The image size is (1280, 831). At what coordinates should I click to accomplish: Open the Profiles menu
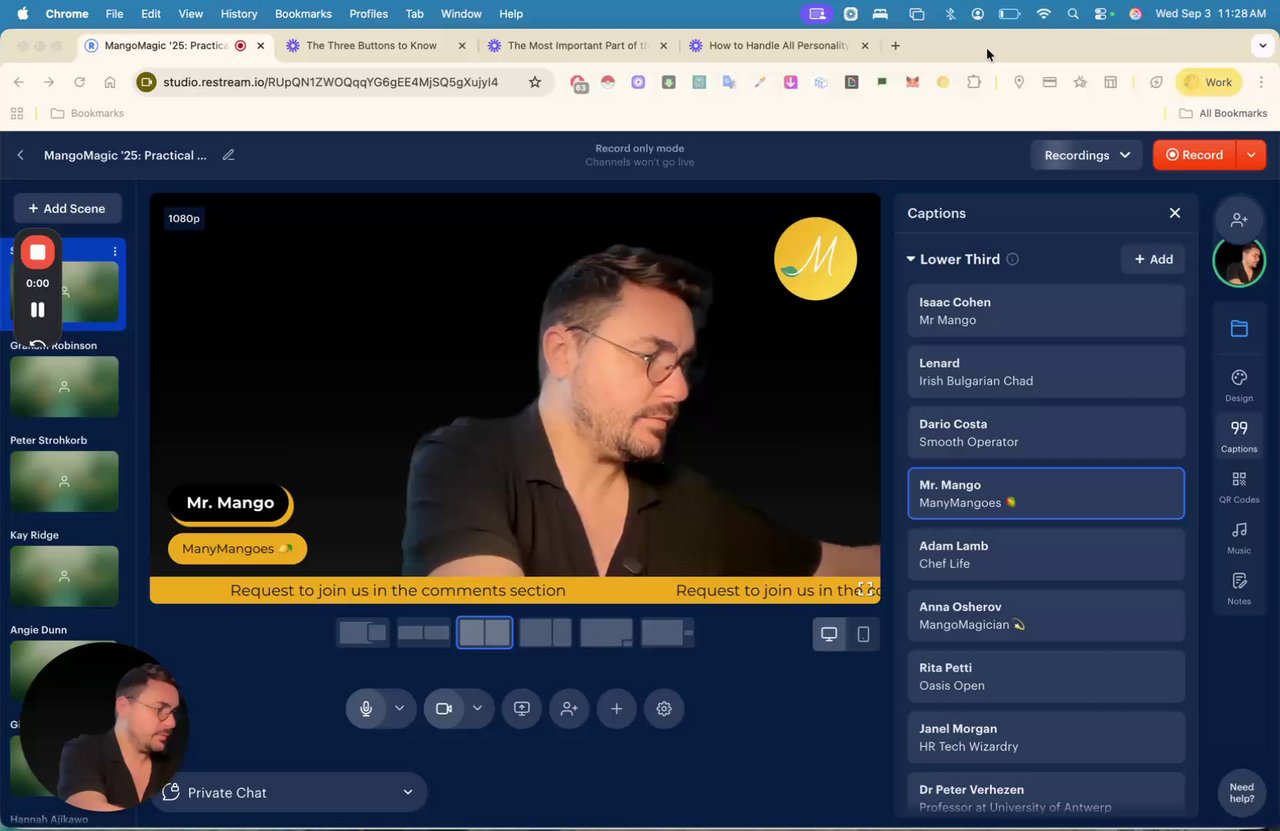click(x=368, y=14)
